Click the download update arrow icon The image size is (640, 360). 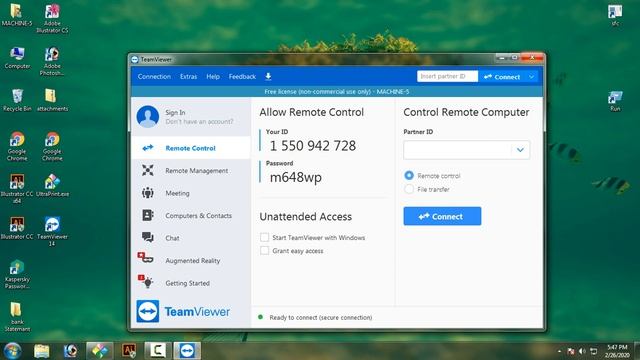point(268,76)
